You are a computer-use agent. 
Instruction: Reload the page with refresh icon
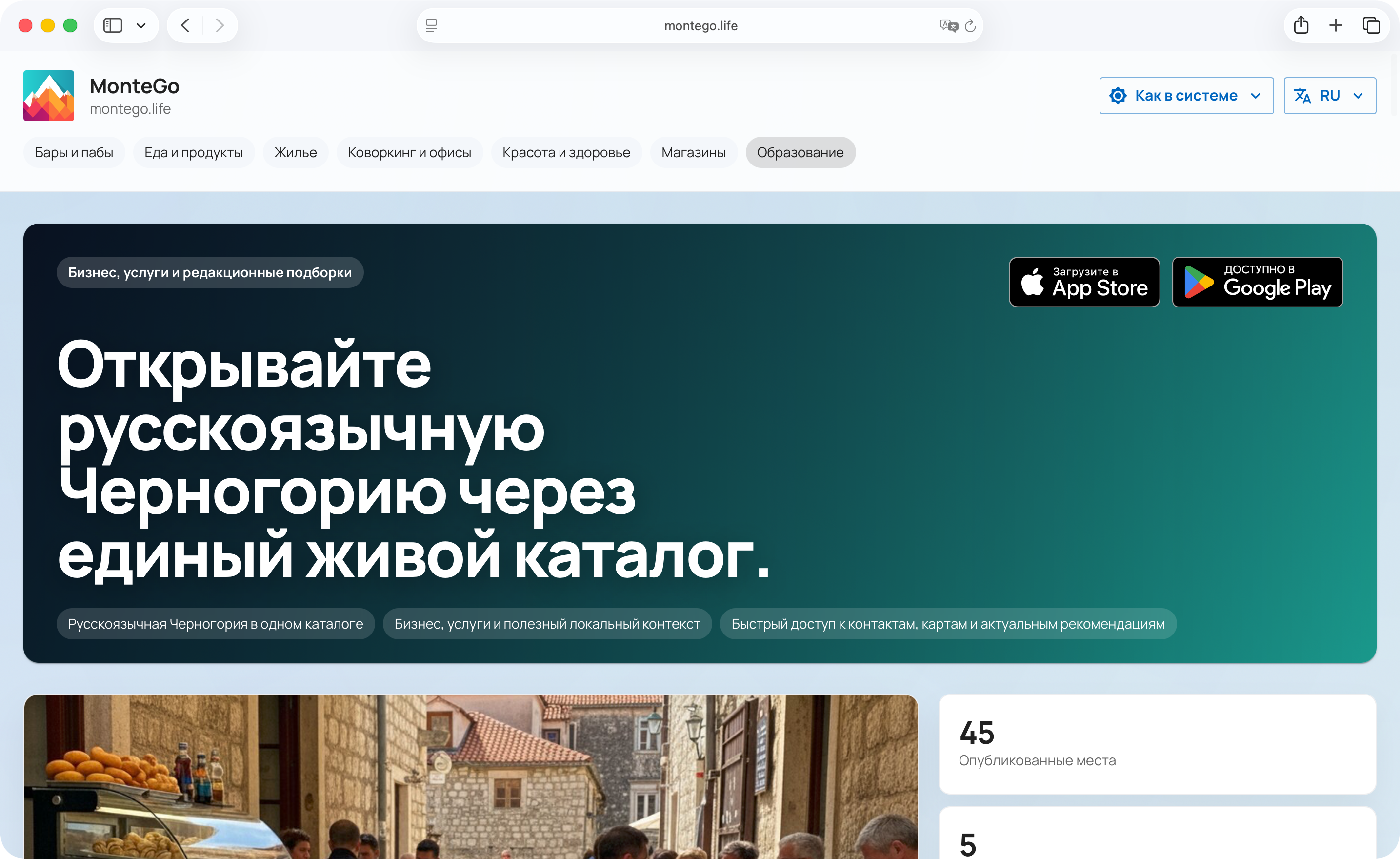click(970, 25)
